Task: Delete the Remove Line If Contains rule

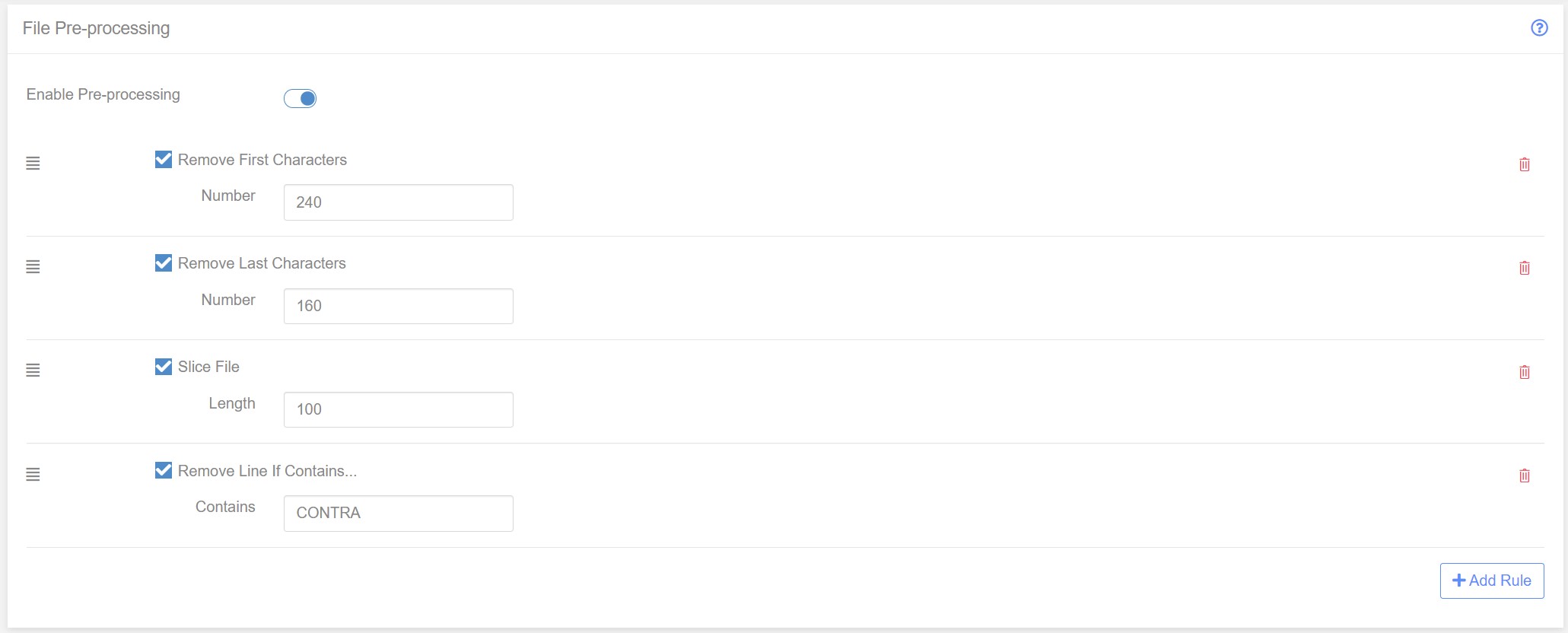Action: [x=1525, y=476]
